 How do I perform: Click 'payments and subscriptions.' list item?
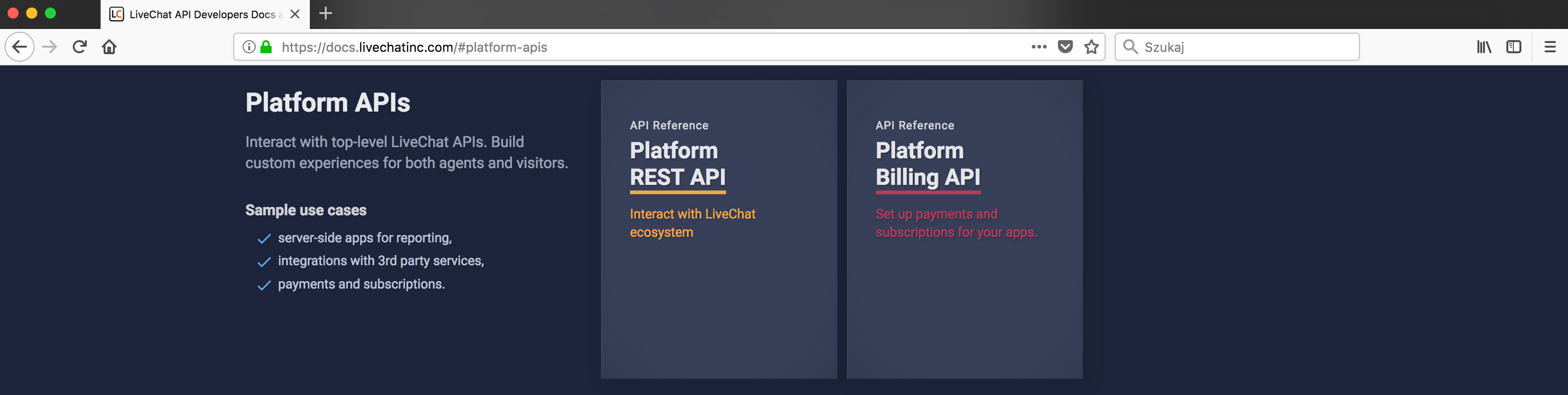coord(362,284)
